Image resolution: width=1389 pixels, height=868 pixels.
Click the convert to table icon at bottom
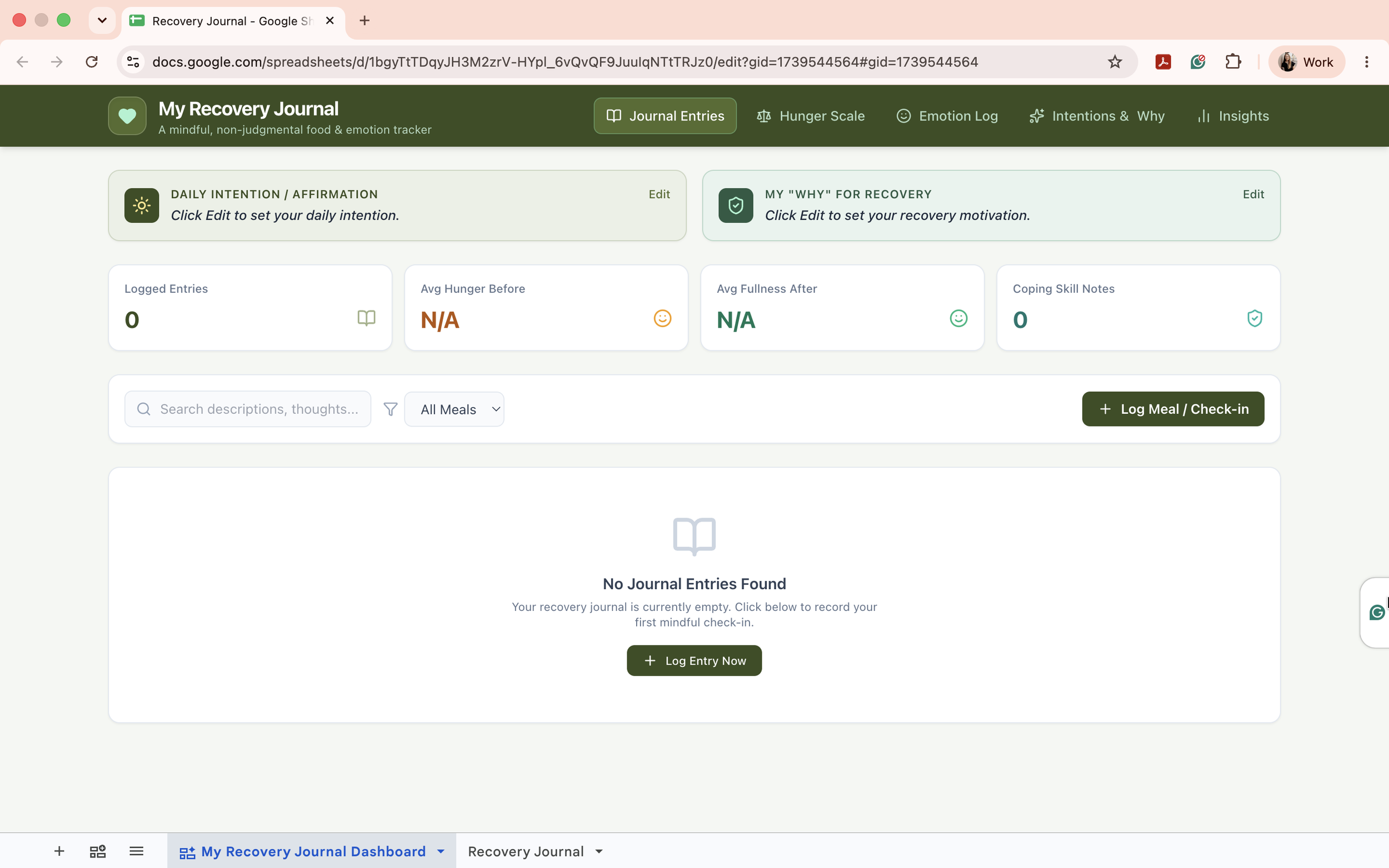tap(98, 851)
